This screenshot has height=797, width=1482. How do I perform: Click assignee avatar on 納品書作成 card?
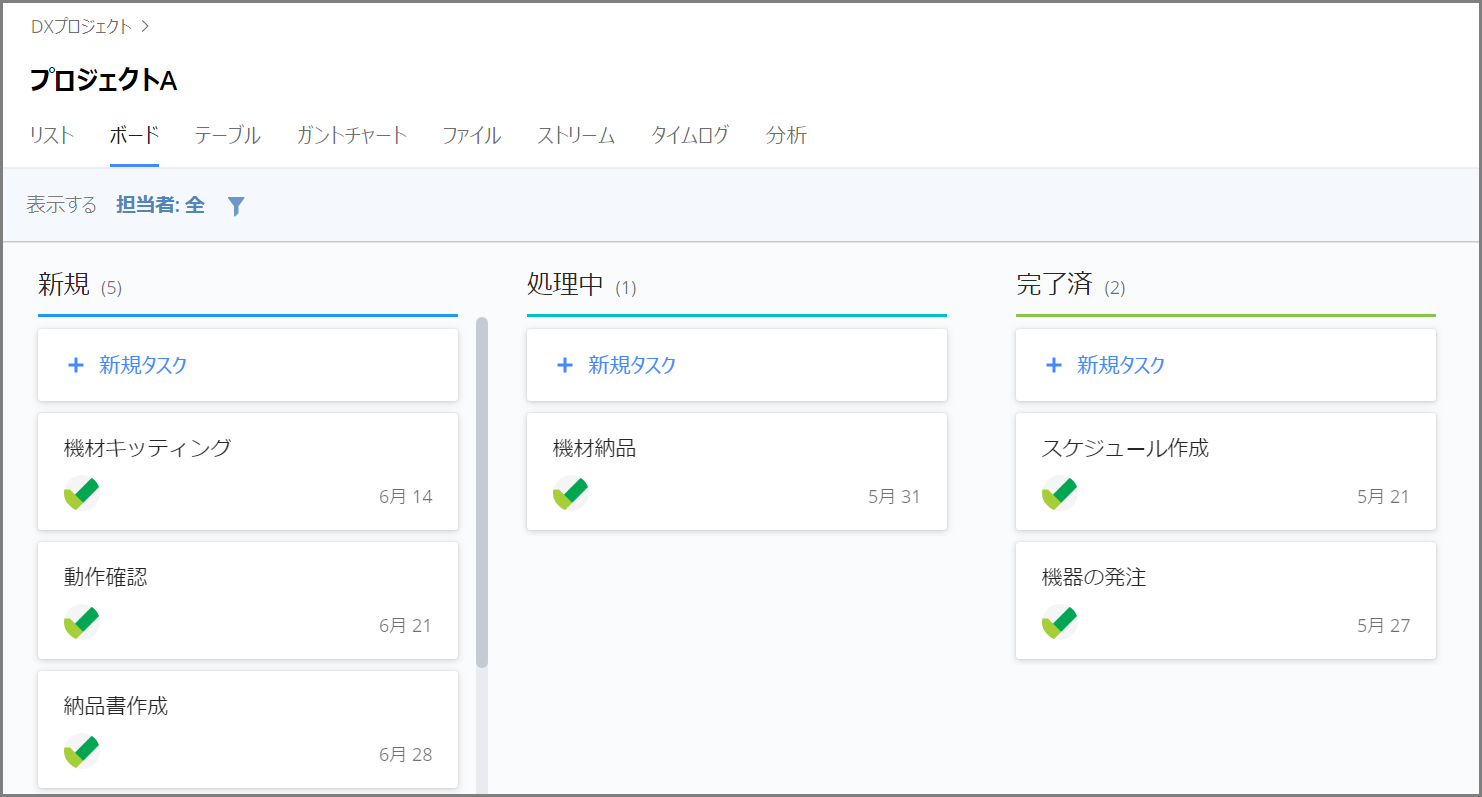[82, 751]
